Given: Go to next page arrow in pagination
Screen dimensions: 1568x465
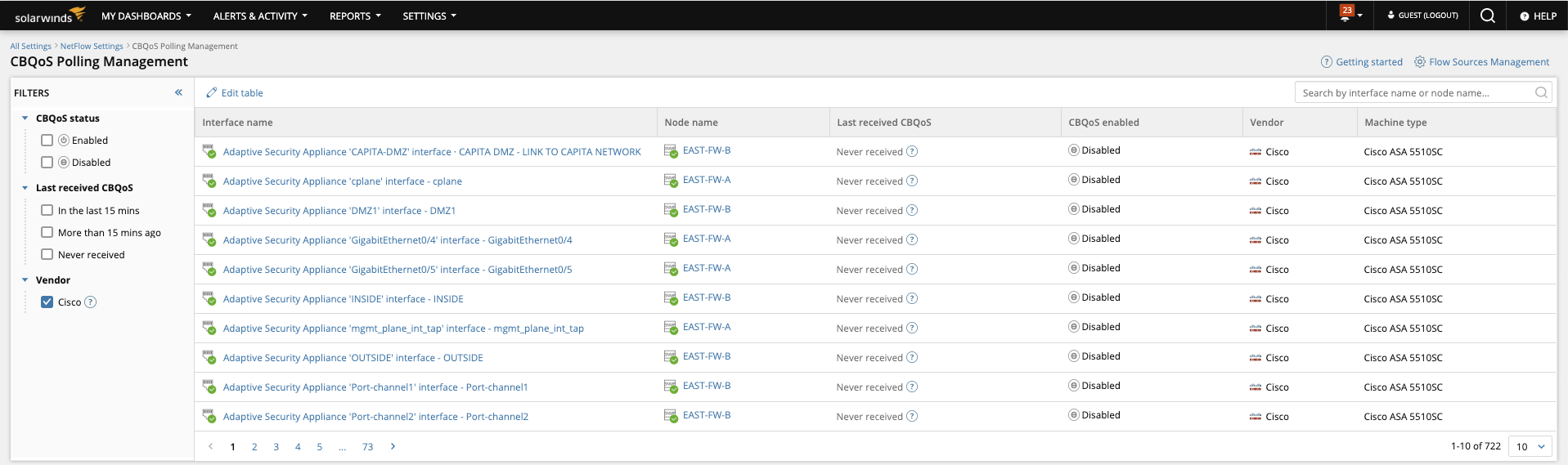Looking at the screenshot, I should click(393, 446).
